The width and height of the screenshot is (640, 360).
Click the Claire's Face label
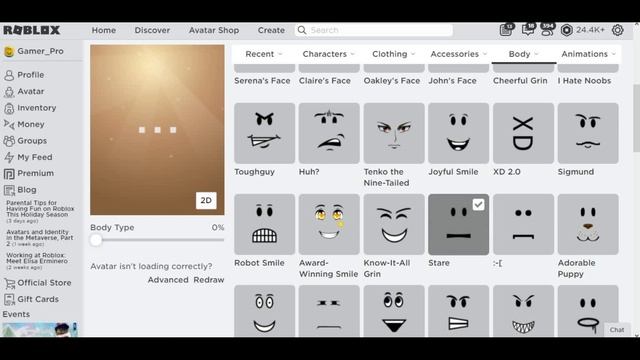click(x=324, y=81)
